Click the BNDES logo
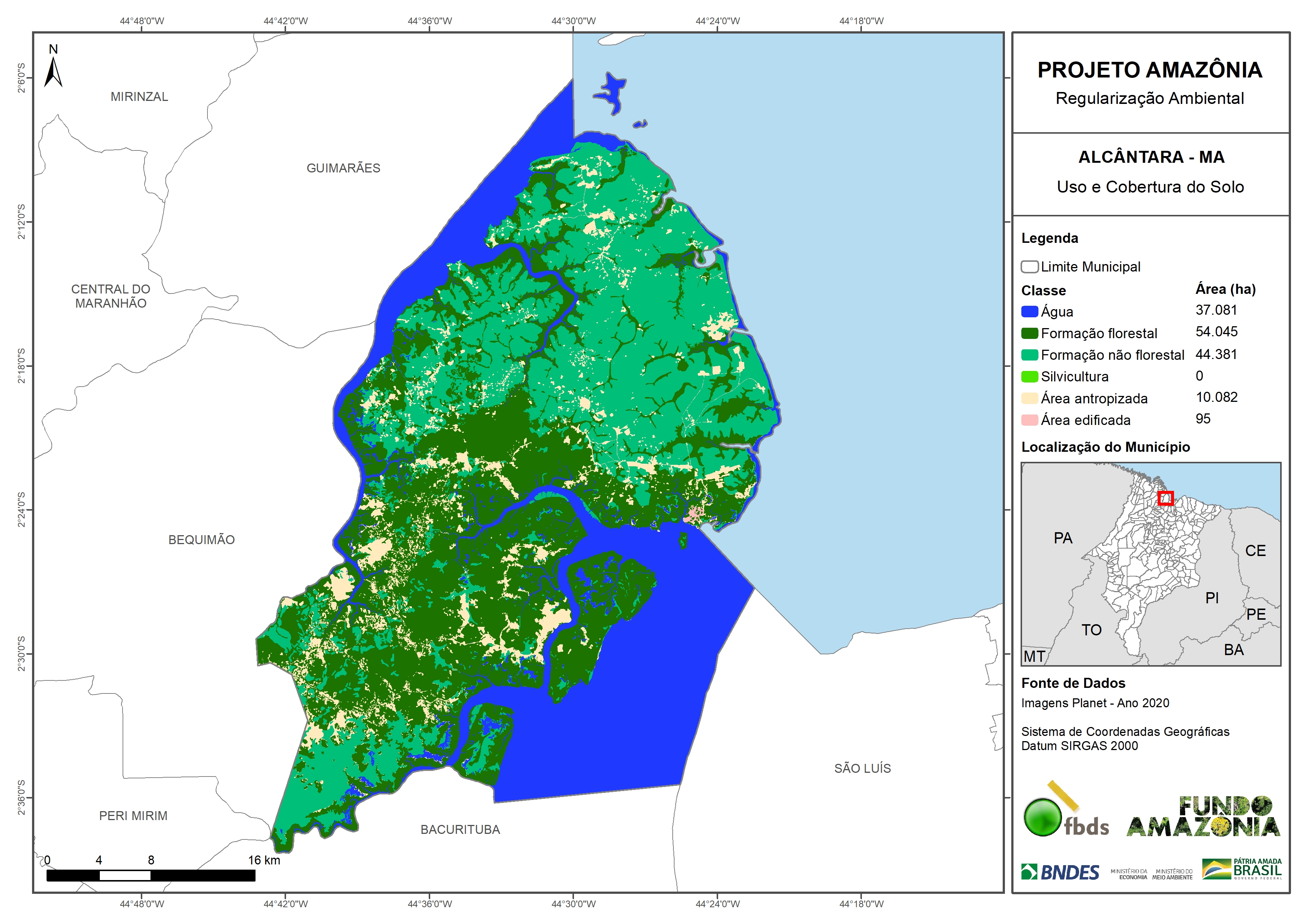This screenshot has height=924, width=1307. tap(1060, 871)
